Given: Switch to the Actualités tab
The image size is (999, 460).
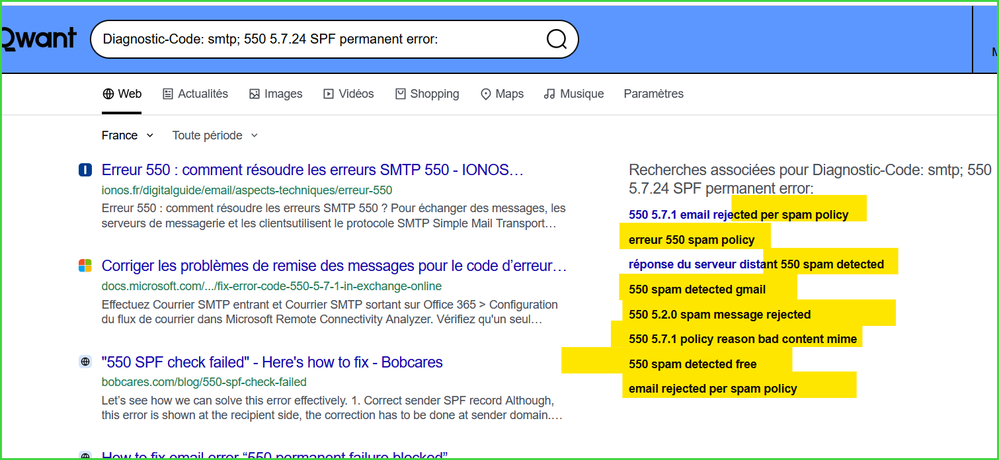Looking at the screenshot, I should pyautogui.click(x=195, y=94).
